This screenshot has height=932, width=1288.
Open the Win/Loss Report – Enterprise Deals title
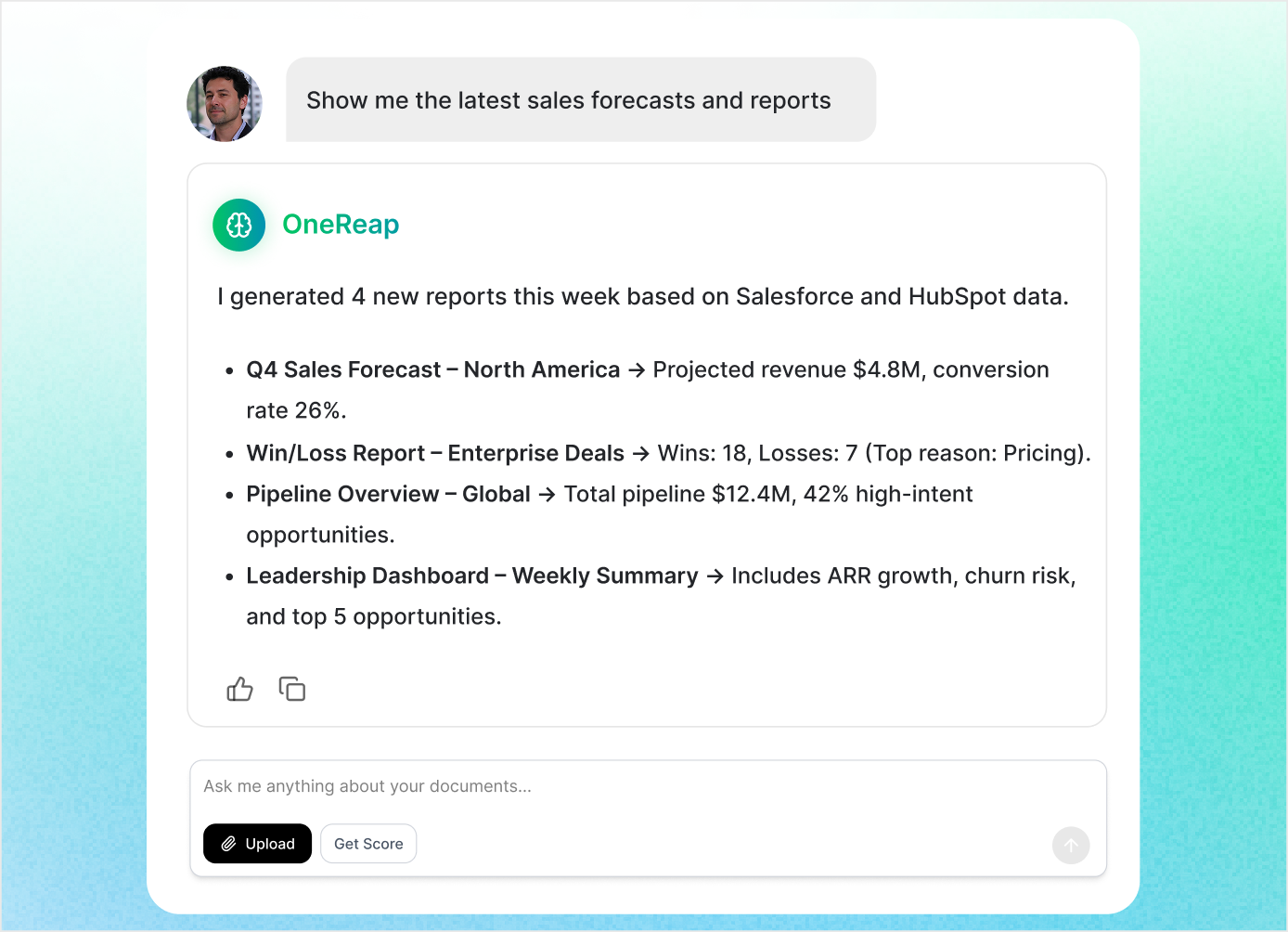coord(435,453)
